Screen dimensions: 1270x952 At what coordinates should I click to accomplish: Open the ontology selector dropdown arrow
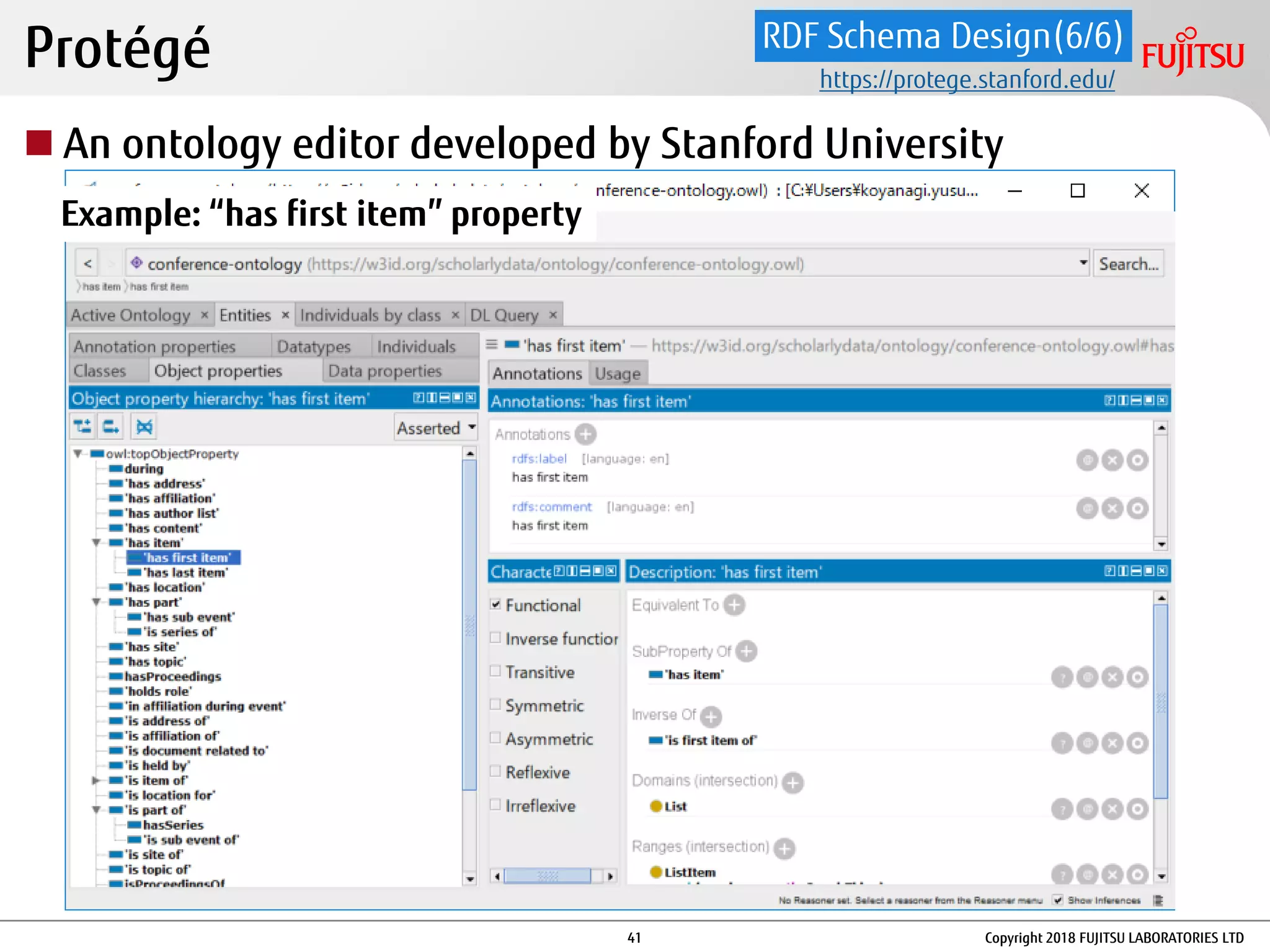tap(1083, 263)
